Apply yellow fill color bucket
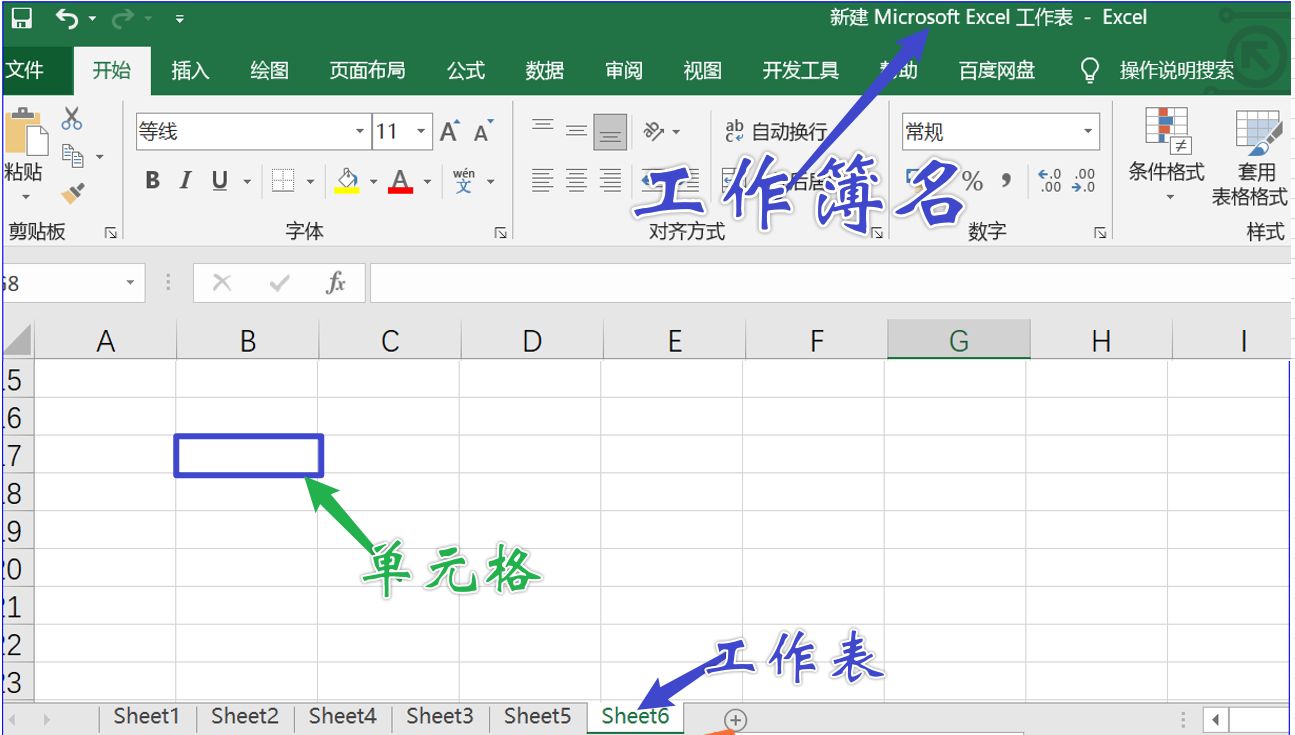 [x=347, y=181]
